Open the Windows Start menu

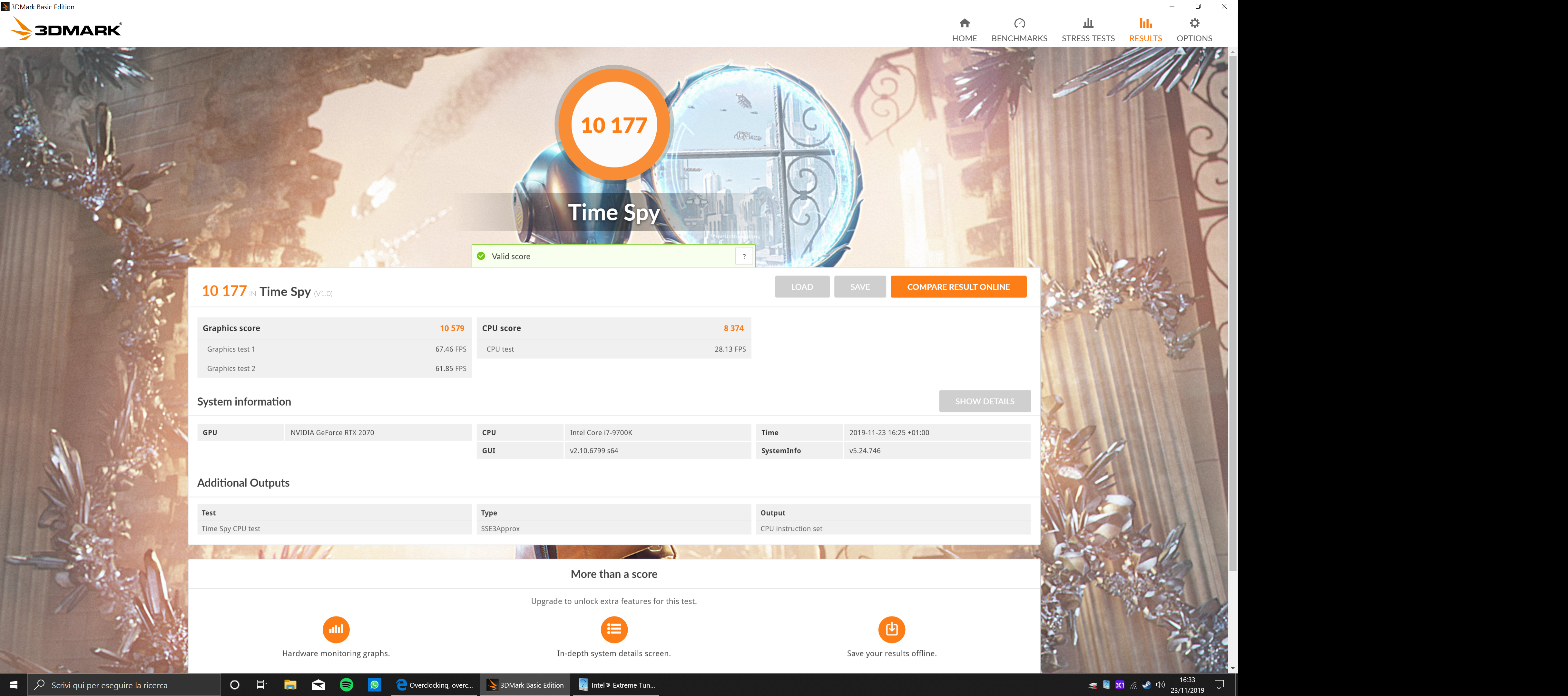pyautogui.click(x=14, y=684)
